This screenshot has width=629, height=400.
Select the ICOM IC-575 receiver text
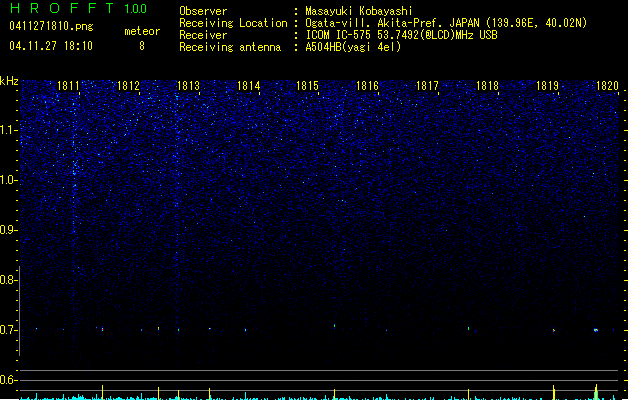tap(339, 35)
